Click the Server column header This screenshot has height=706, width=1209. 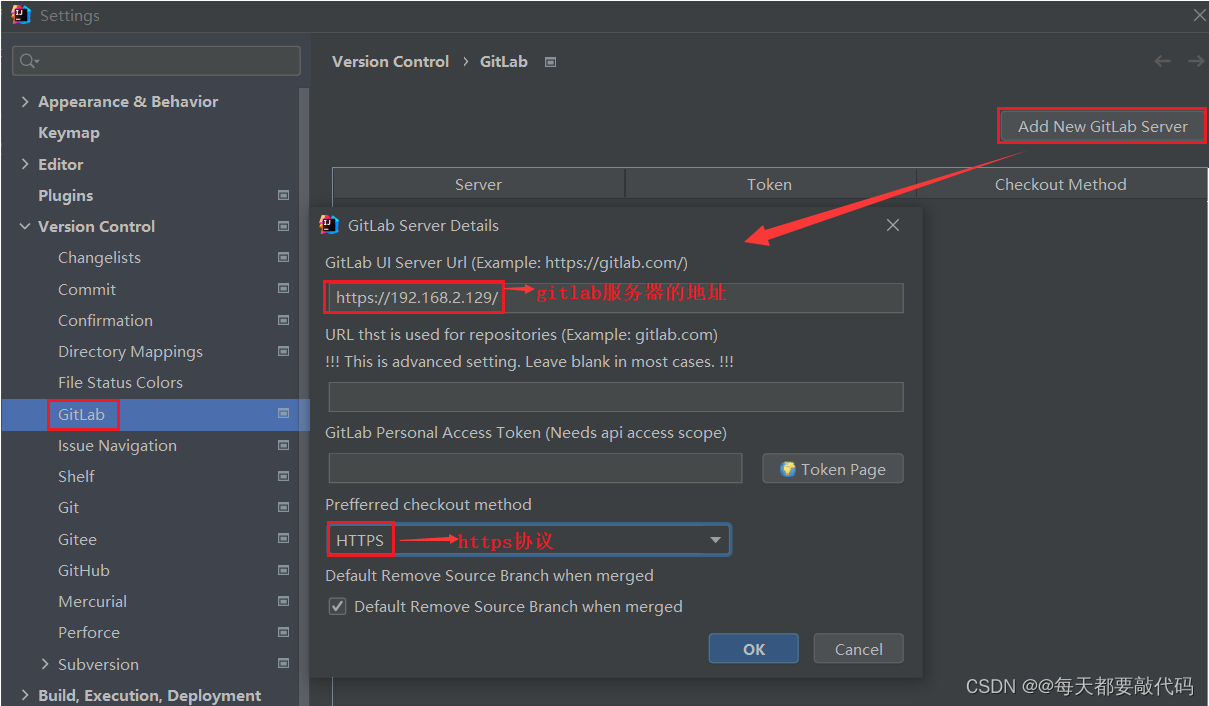(x=478, y=184)
